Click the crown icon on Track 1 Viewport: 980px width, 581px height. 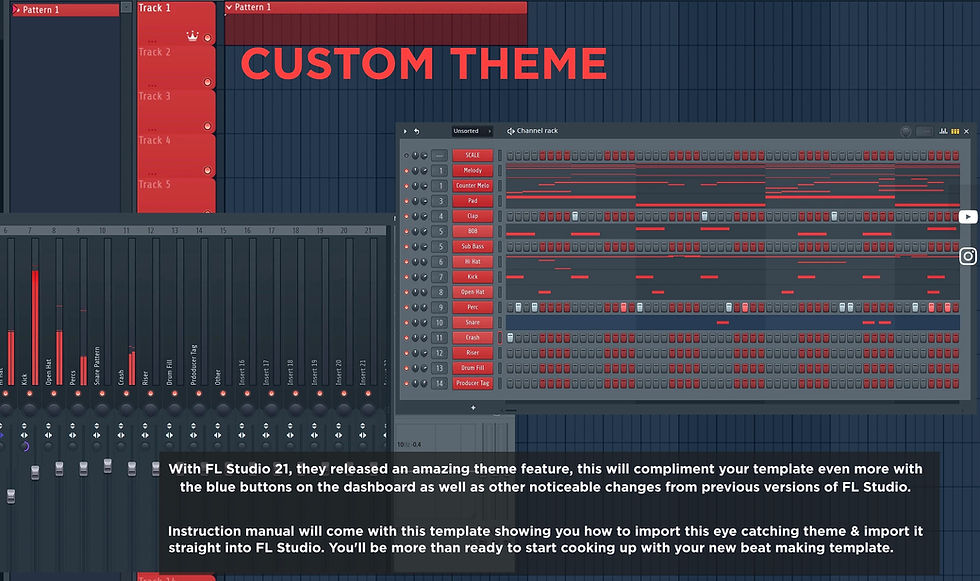pyautogui.click(x=192, y=36)
